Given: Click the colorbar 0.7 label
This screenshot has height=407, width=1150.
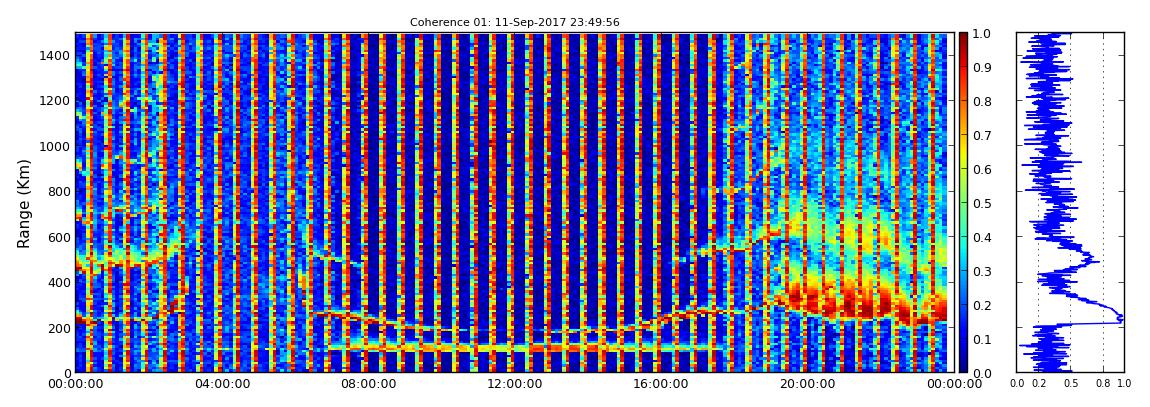Looking at the screenshot, I should pos(981,136).
